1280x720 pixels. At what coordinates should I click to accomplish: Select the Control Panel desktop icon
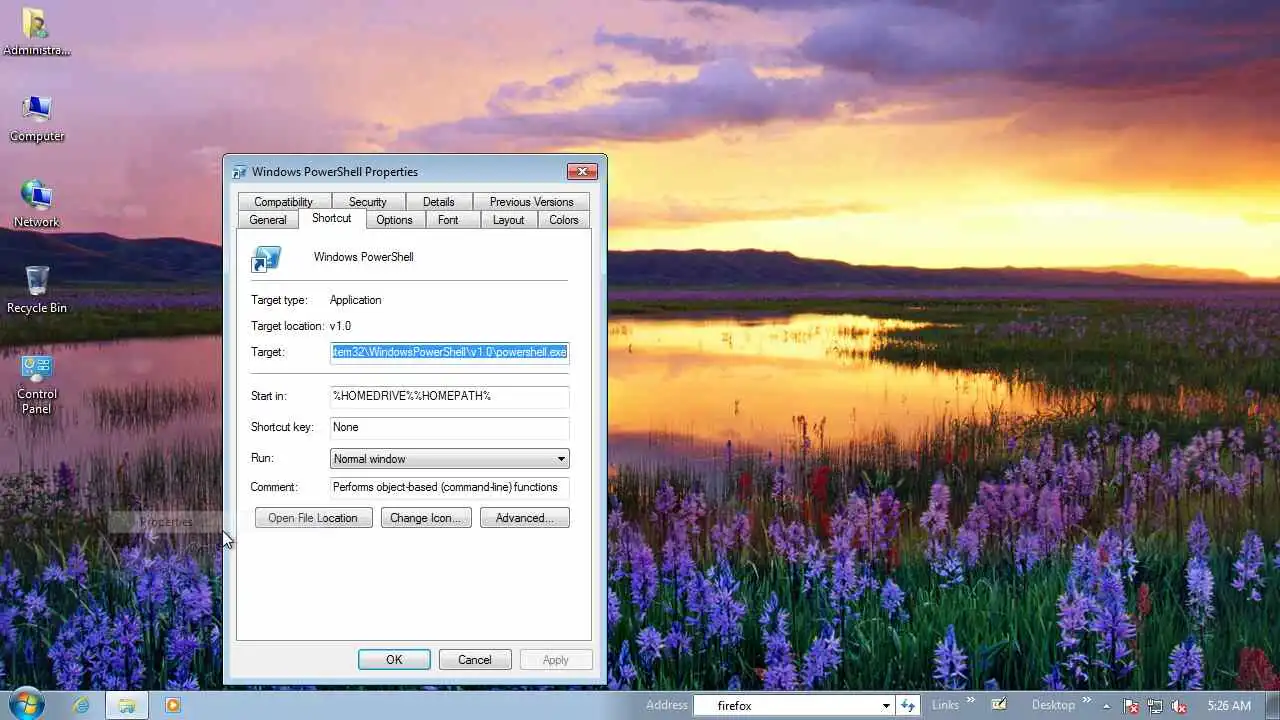point(37,383)
